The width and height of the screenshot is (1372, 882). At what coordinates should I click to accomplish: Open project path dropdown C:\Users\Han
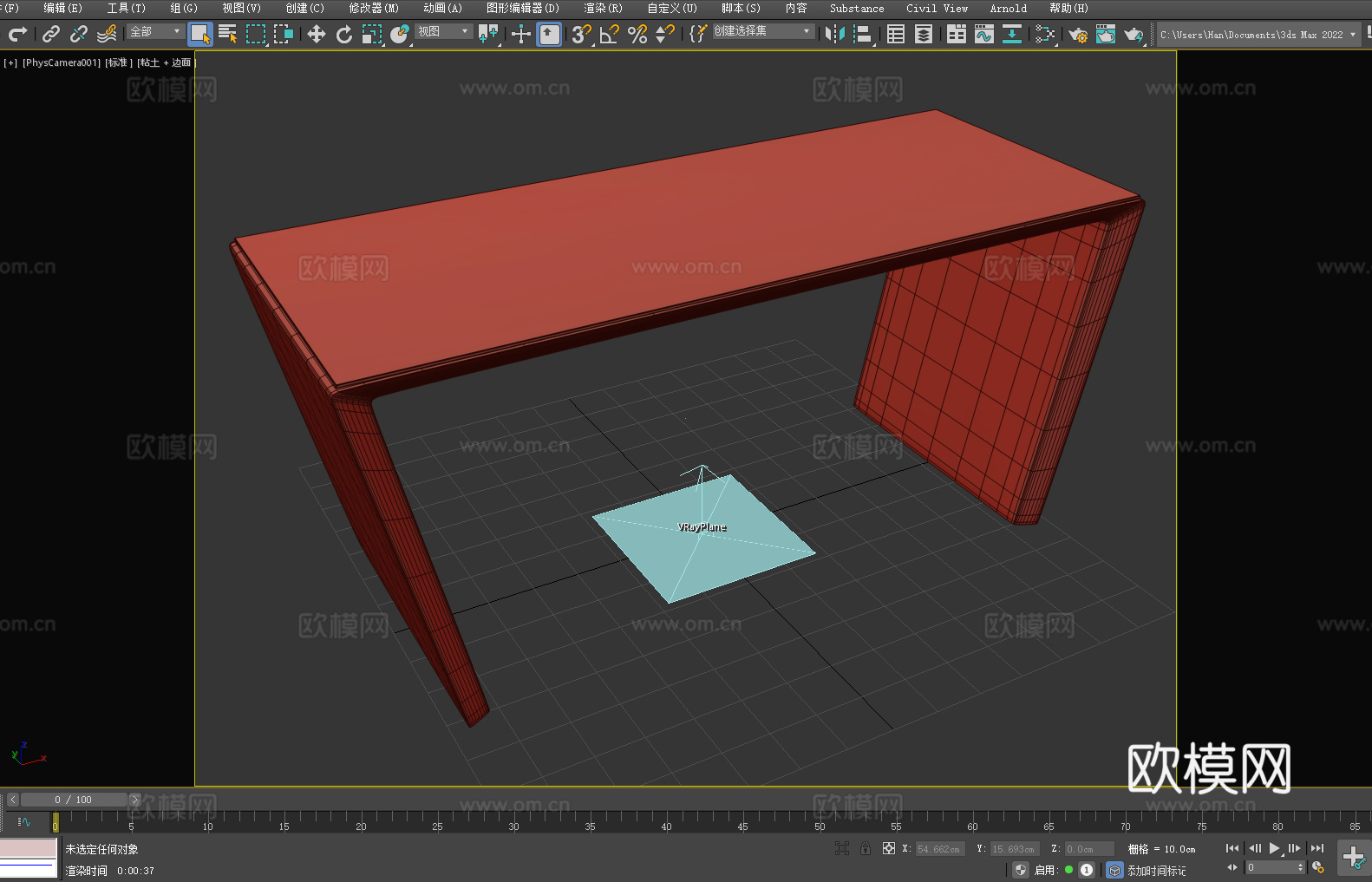pyautogui.click(x=1258, y=35)
